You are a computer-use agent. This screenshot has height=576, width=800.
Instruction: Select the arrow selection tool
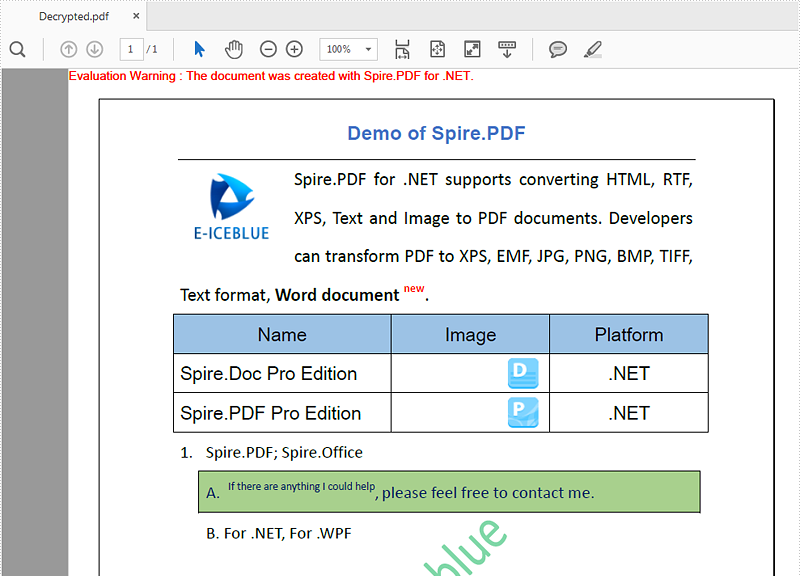[199, 48]
